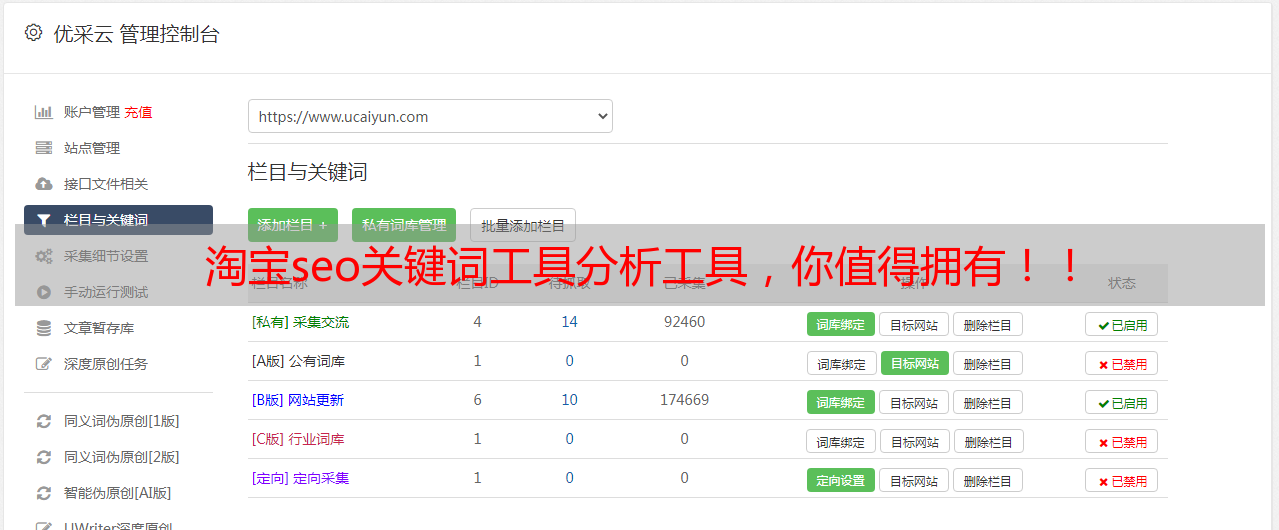The image size is (1279, 530).
Task: Click the edit icon for 深度原创任务
Action: coord(43,364)
